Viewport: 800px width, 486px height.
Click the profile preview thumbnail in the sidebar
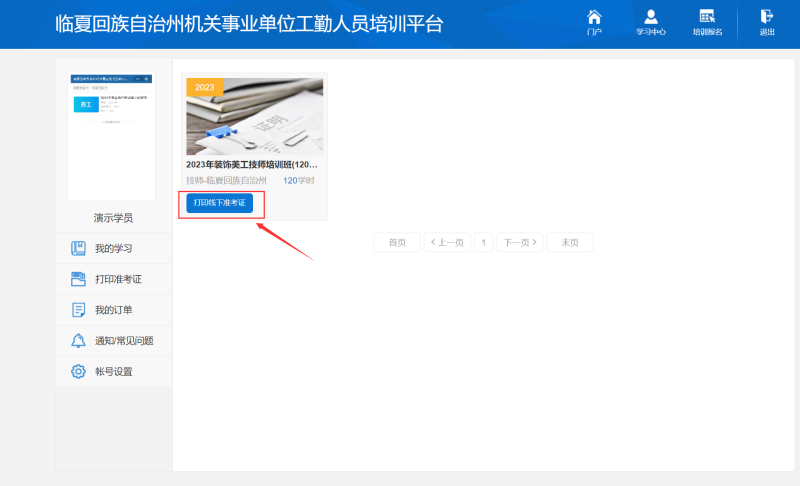[x=112, y=135]
